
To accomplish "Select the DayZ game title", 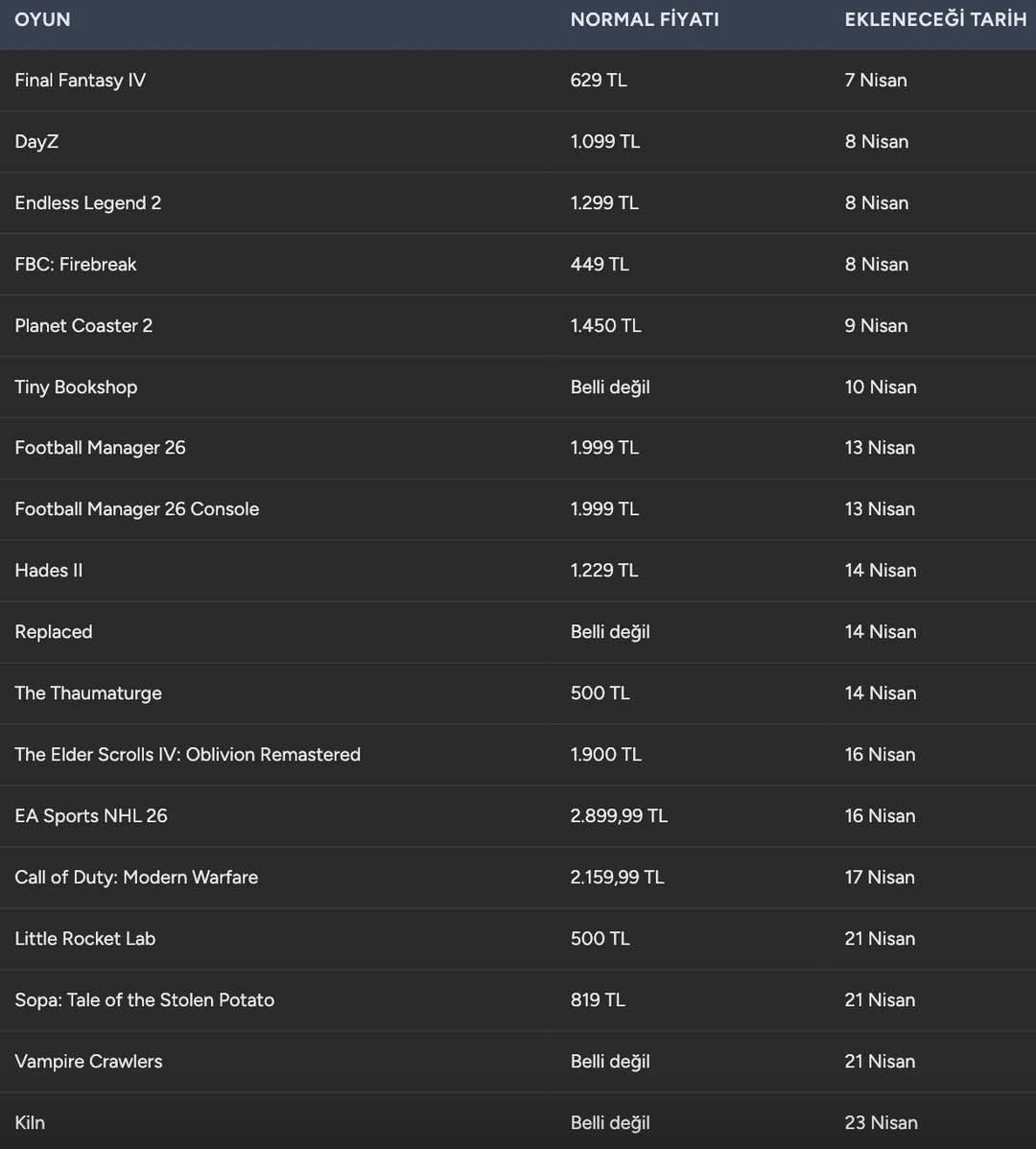I will tap(36, 142).
